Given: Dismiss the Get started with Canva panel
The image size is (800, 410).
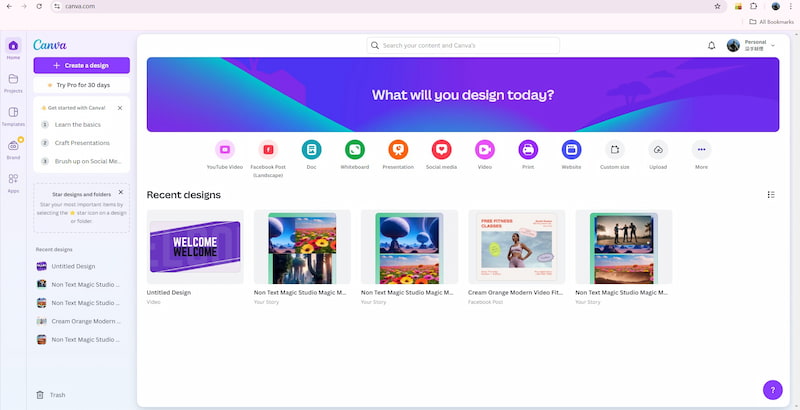Looking at the screenshot, I should 120,107.
